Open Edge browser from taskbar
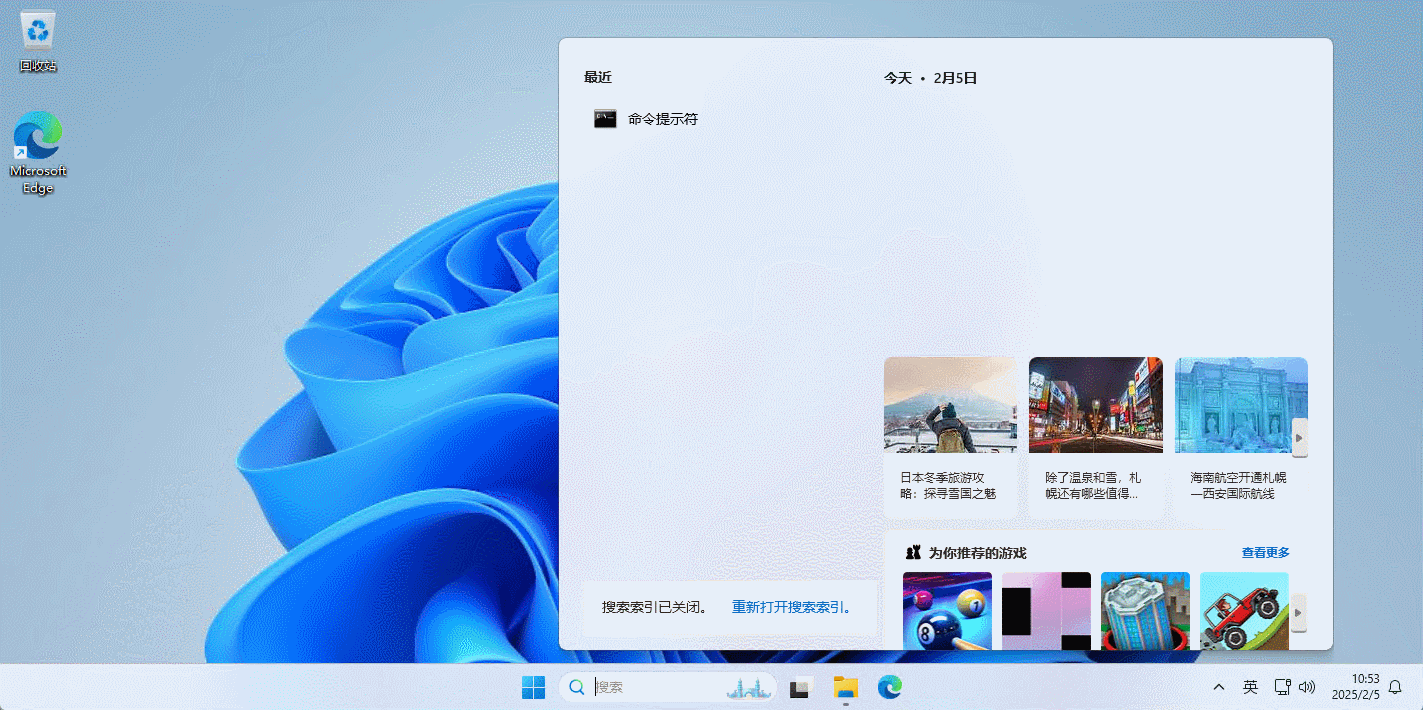This screenshot has height=710, width=1423. pyautogui.click(x=889, y=687)
